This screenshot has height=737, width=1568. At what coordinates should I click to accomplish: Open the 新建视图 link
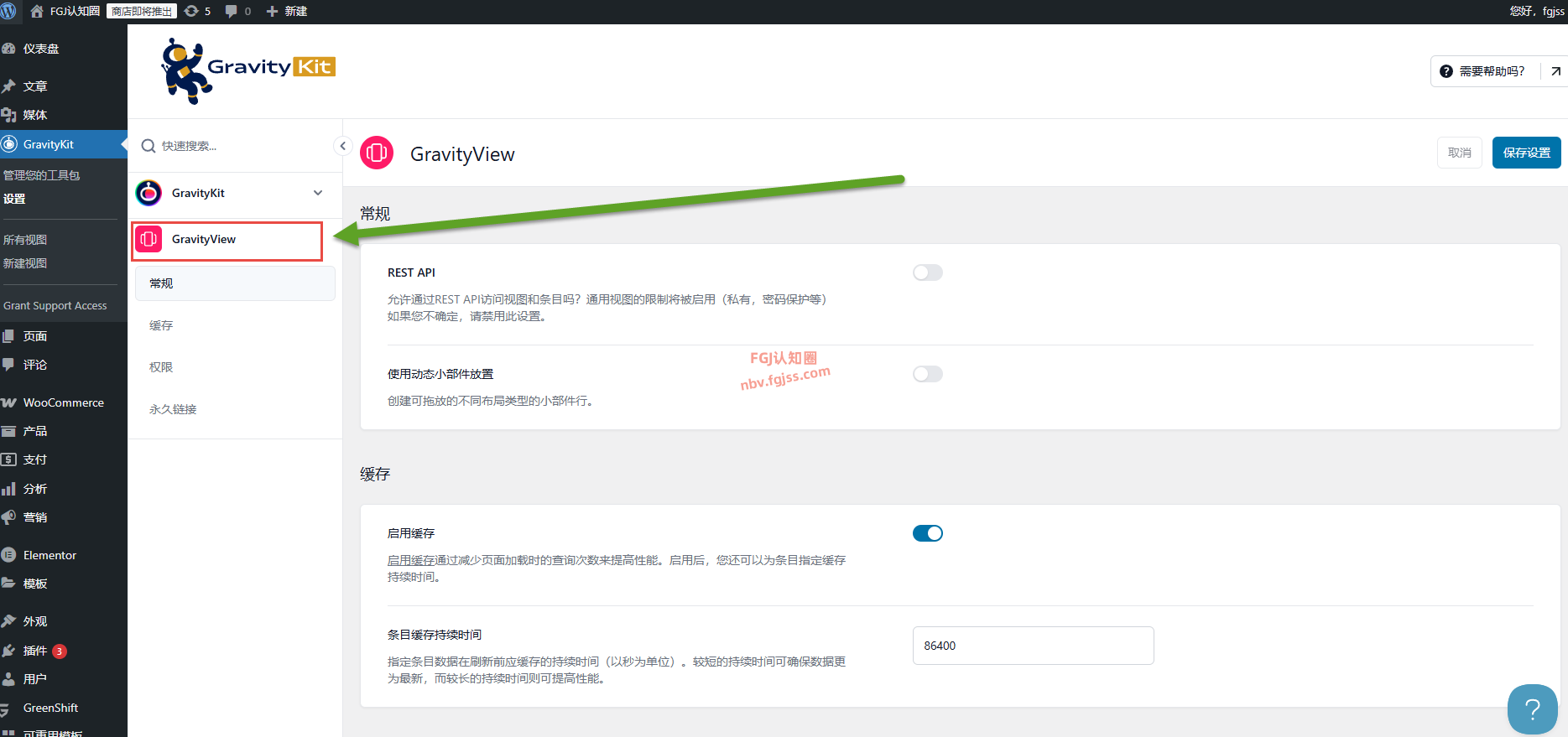25,263
